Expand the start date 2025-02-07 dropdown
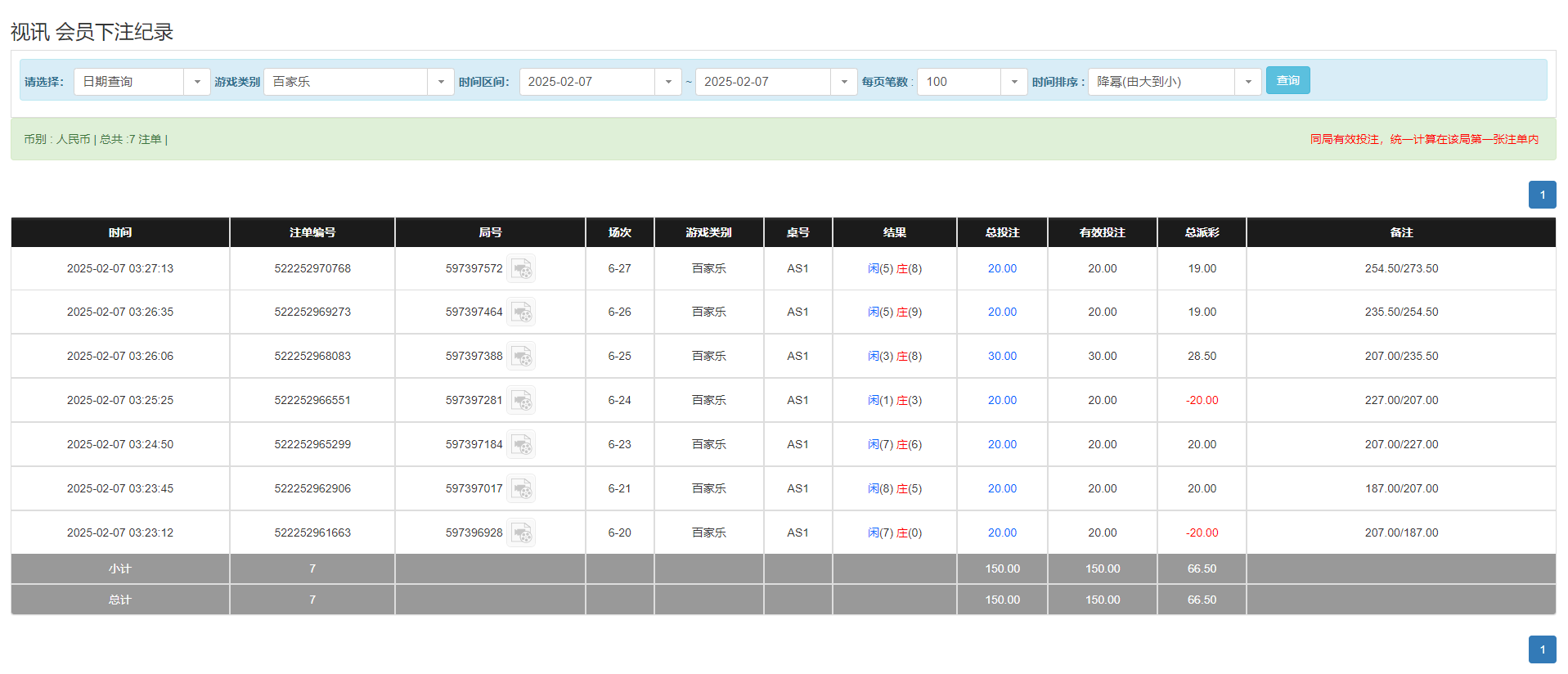1568x674 pixels. 667,82
